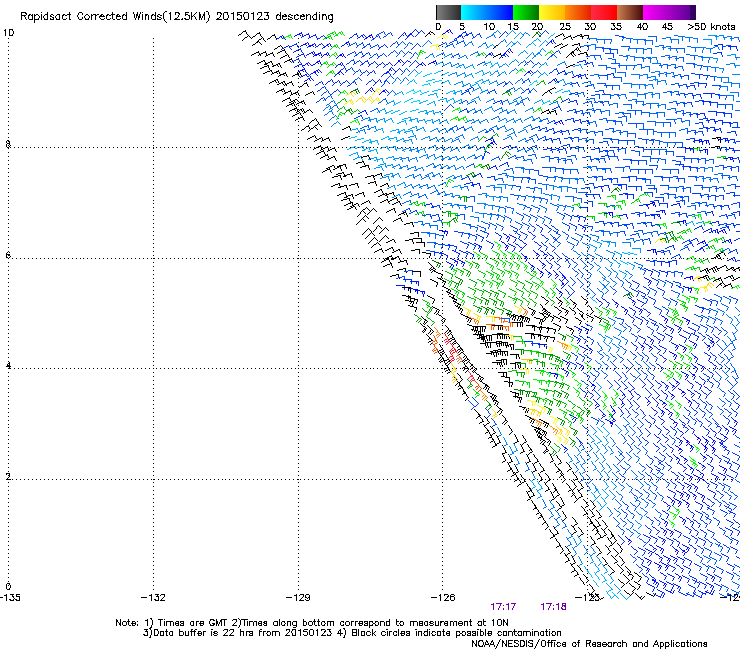Click the latitude '6' axis label
The width and height of the screenshot is (740, 650).
8,255
